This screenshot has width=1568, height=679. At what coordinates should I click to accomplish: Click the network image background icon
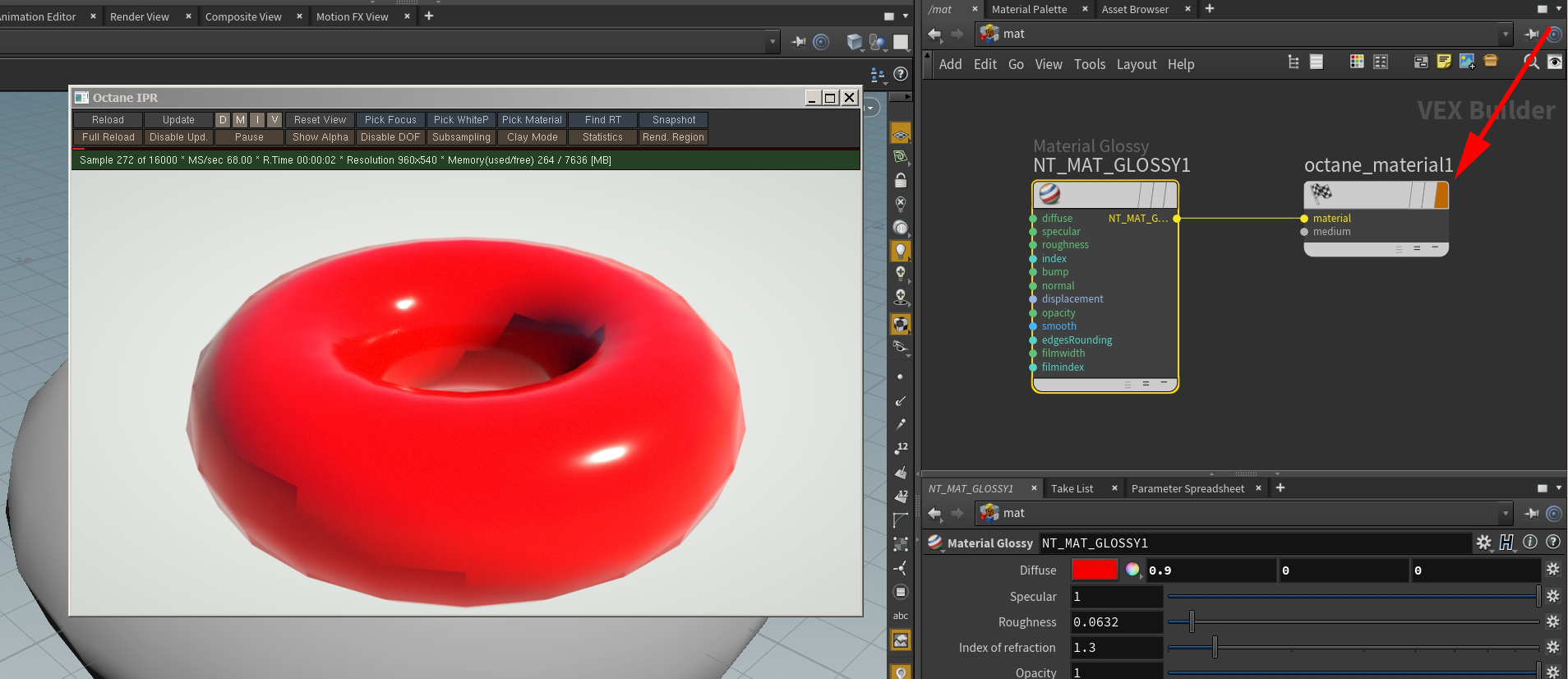coord(1467,62)
